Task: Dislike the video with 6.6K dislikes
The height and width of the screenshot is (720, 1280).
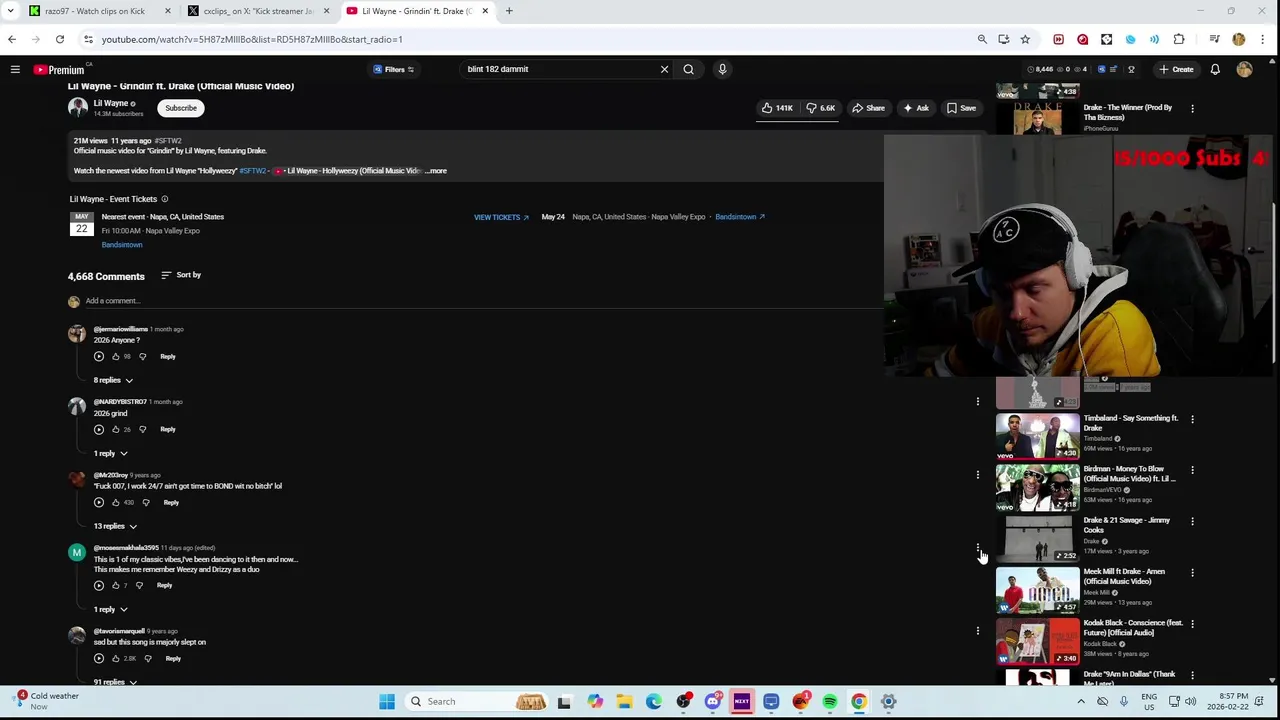Action: (x=822, y=108)
